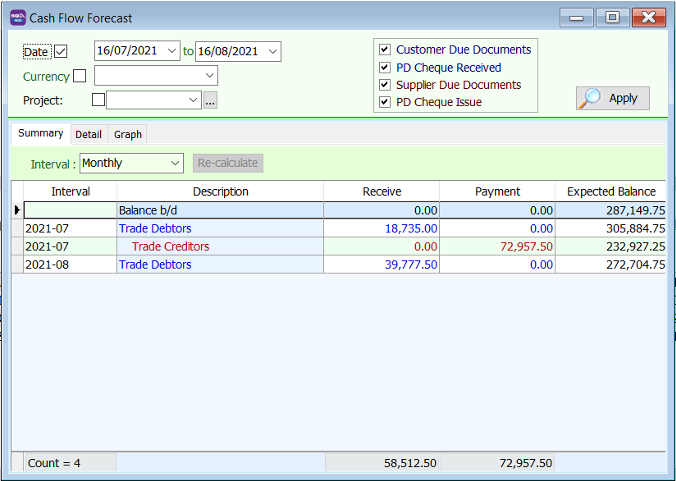676x481 pixels.
Task: Open the start date dropdown
Action: (x=173, y=51)
